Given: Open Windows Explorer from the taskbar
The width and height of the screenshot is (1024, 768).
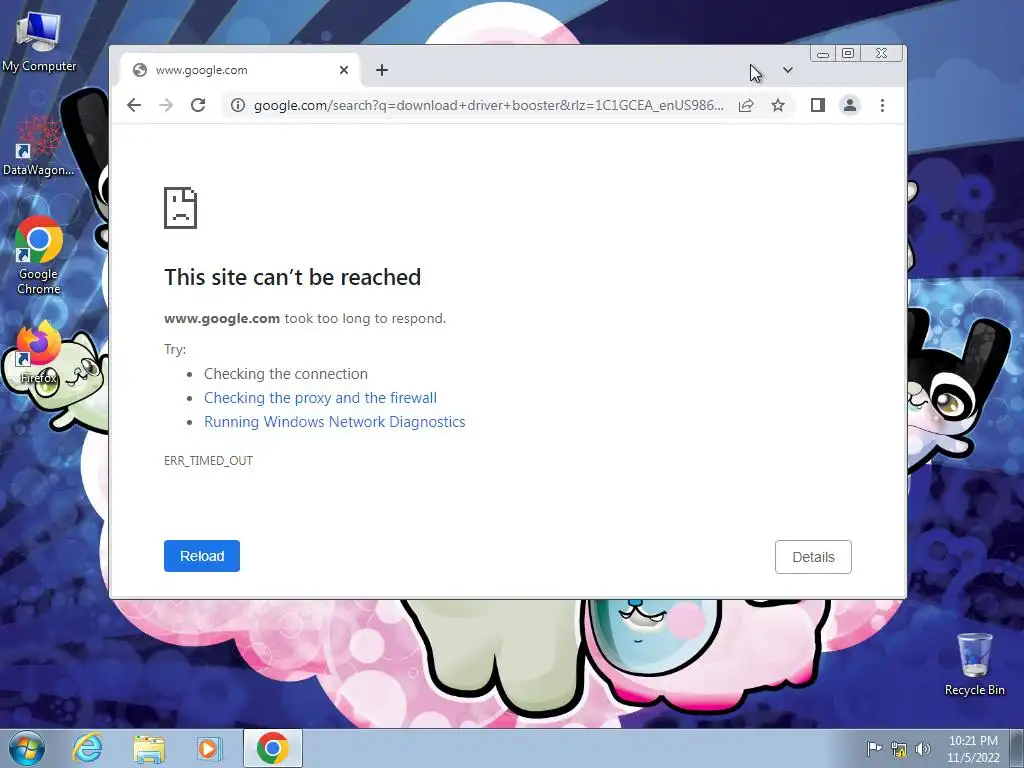Looking at the screenshot, I should pos(149,748).
